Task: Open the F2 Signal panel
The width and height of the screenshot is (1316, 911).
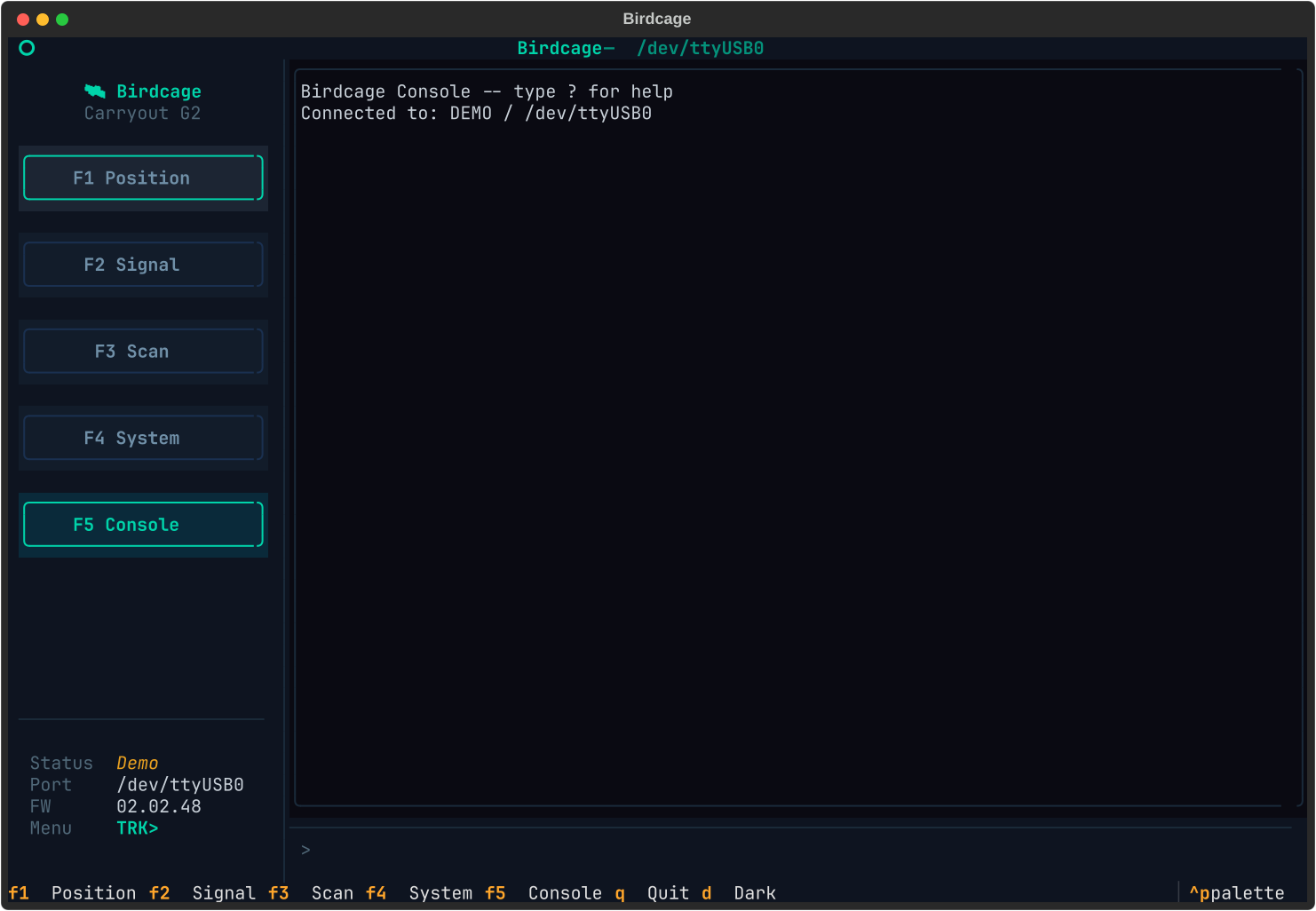Action: 143,265
